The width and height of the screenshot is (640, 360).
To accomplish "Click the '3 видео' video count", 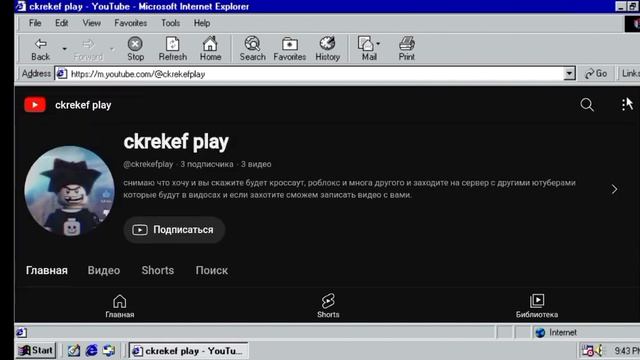I will coord(256,164).
